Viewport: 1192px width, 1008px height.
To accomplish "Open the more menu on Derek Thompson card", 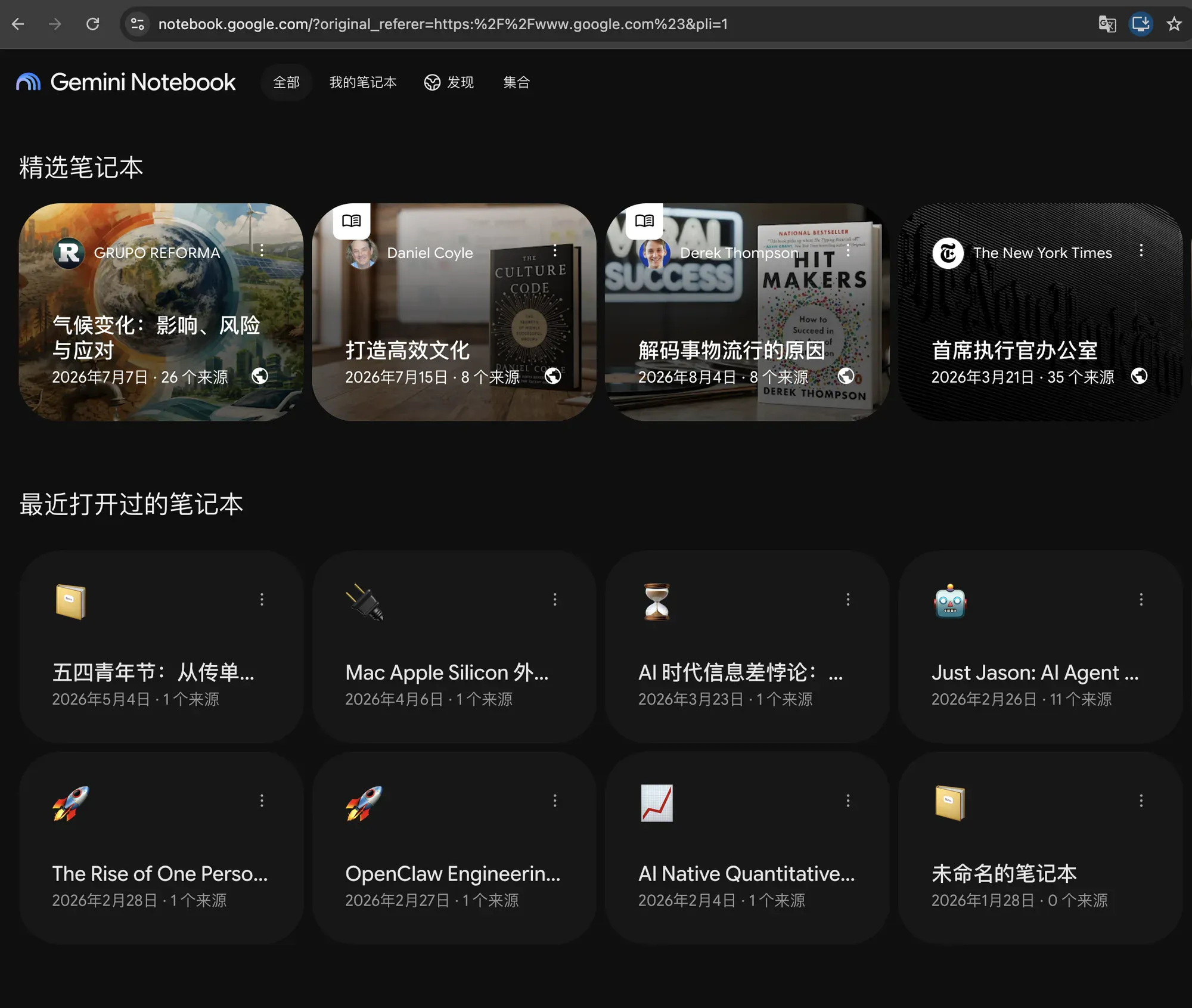I will (848, 251).
